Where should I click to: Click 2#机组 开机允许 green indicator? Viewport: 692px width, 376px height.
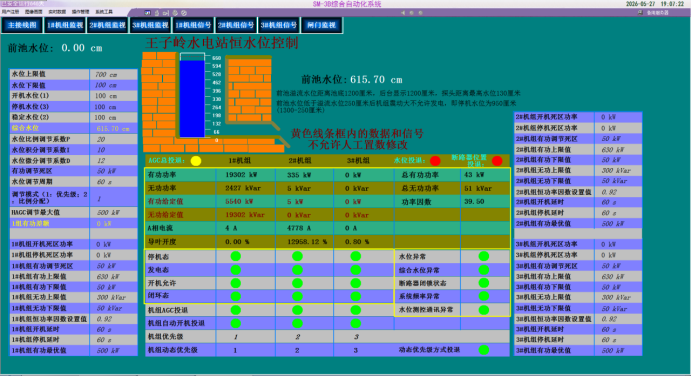[x=297, y=283]
